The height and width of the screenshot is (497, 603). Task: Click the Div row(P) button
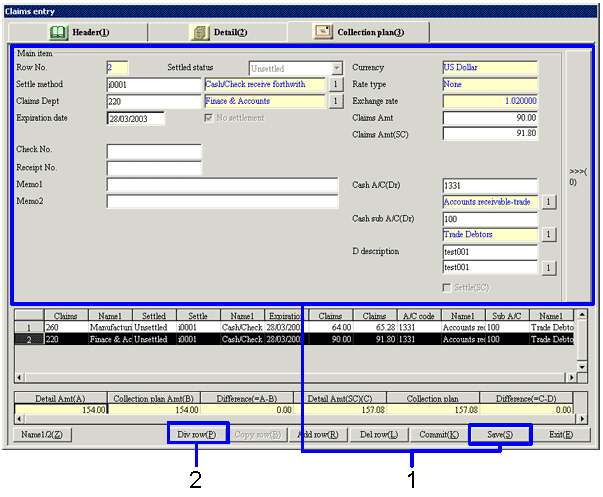[197, 435]
